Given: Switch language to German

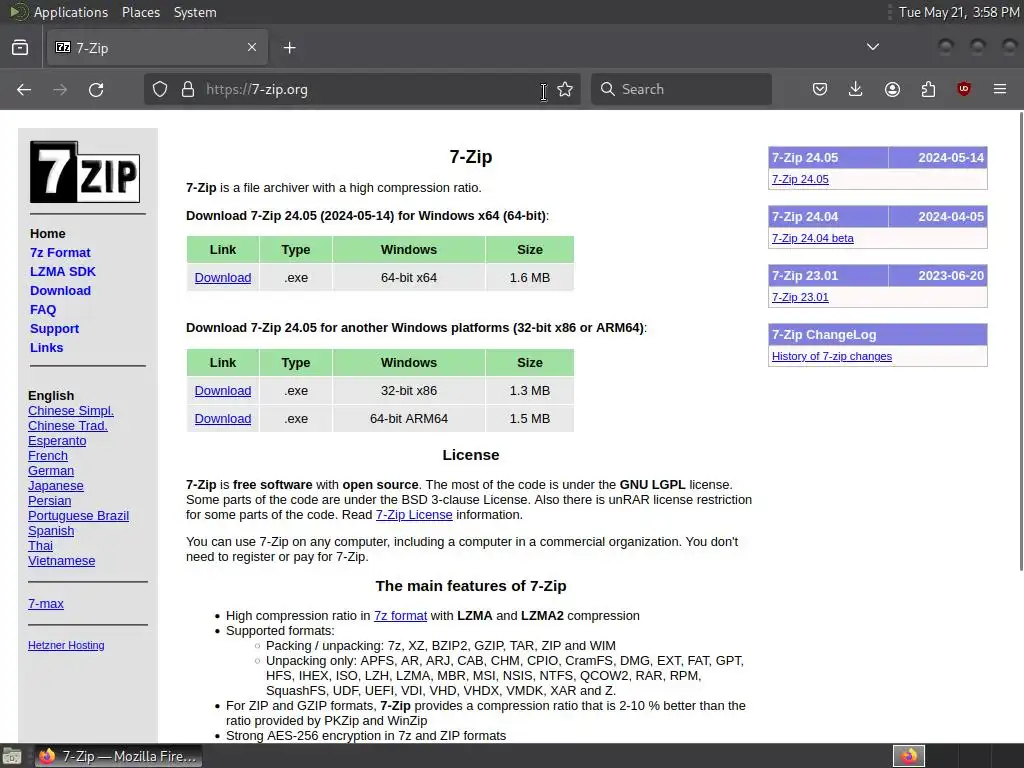Looking at the screenshot, I should (51, 471).
